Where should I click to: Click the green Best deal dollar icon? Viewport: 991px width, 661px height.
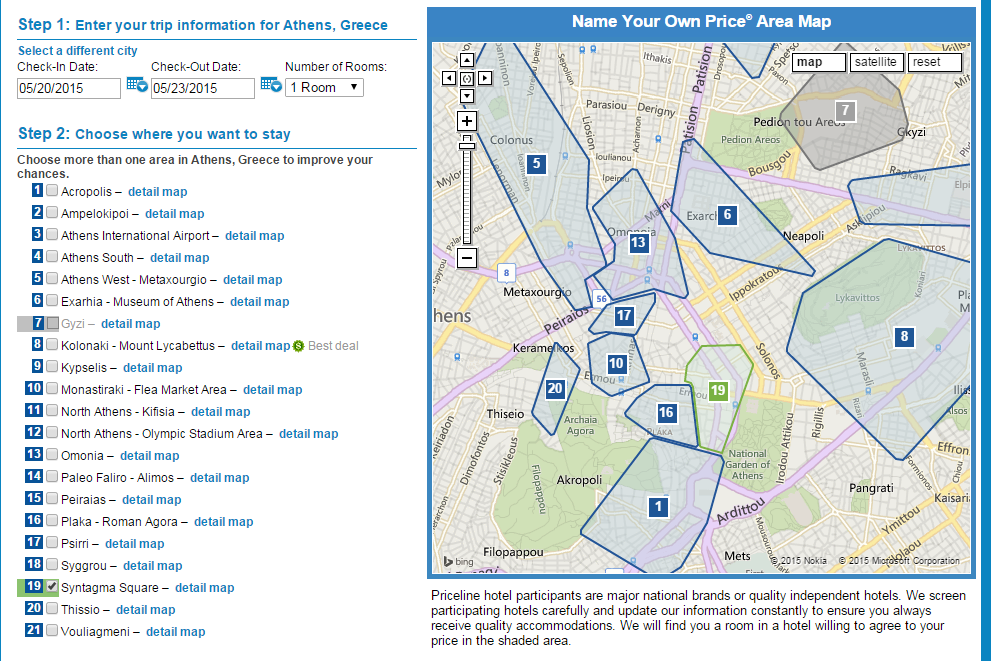click(x=298, y=346)
